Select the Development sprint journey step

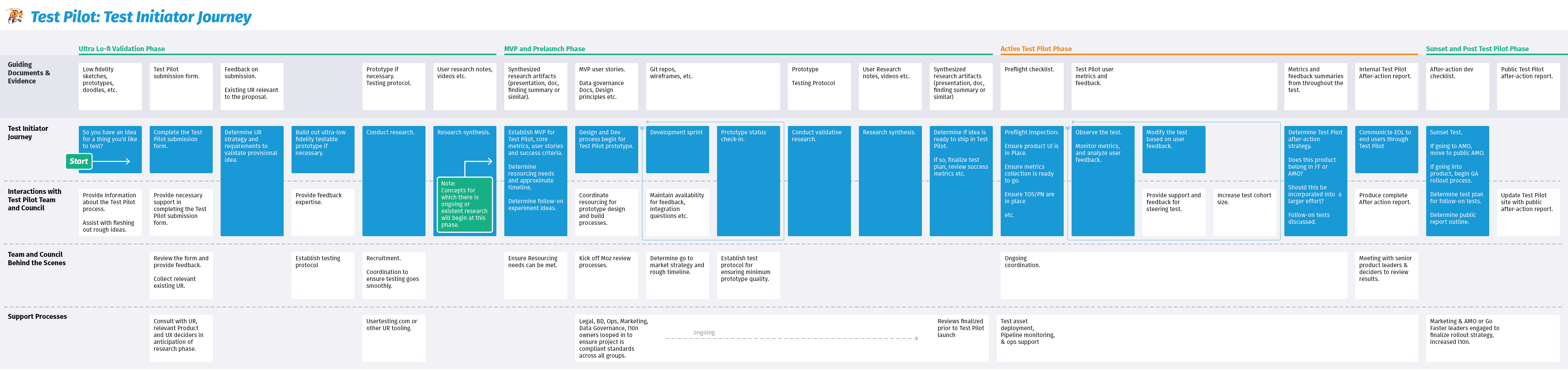(x=677, y=149)
